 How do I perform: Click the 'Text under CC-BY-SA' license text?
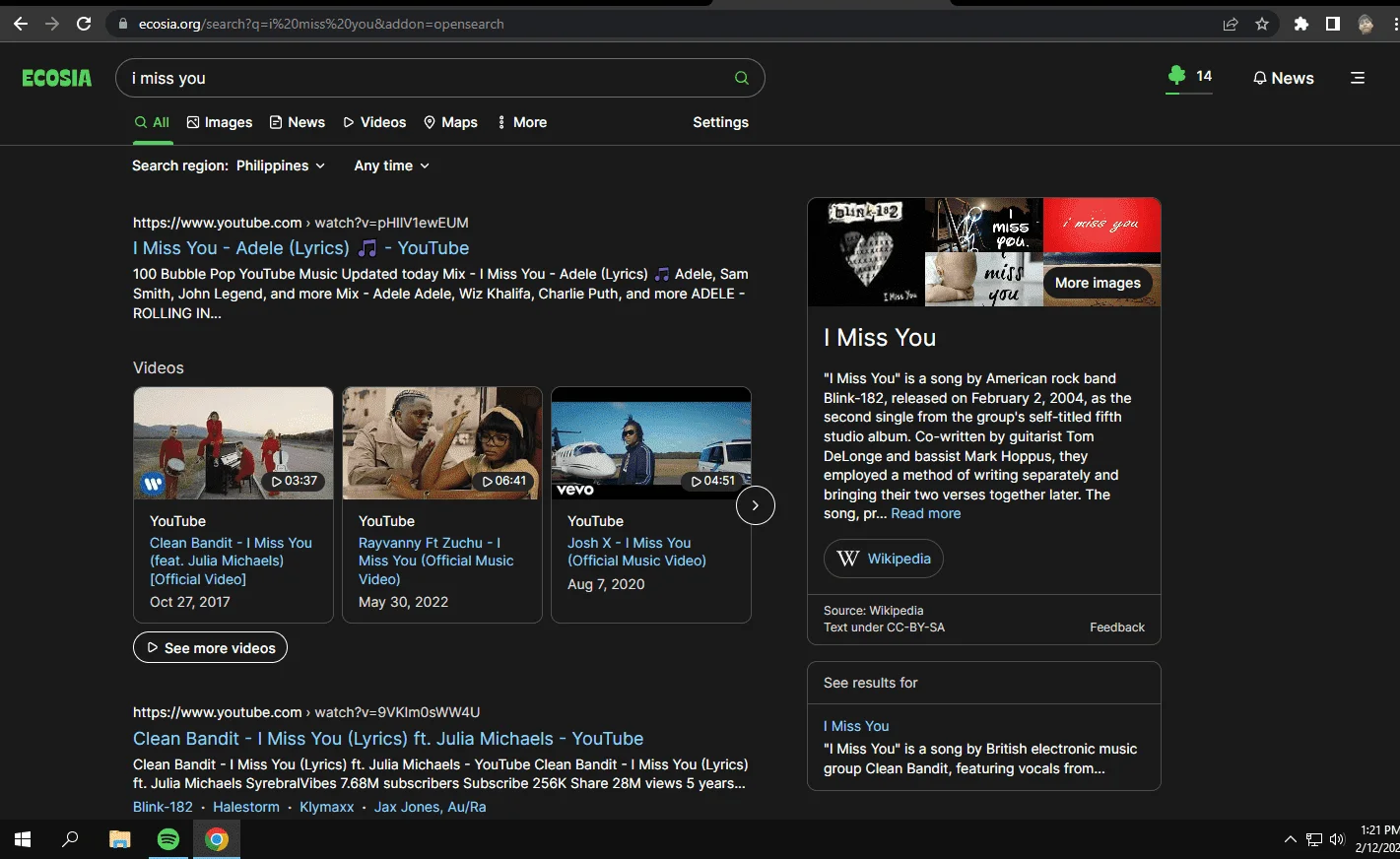coord(884,628)
